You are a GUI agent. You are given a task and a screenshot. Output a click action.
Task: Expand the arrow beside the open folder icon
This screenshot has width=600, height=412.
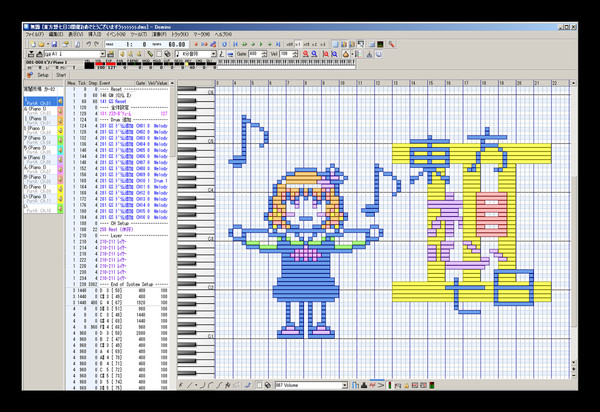point(47,44)
